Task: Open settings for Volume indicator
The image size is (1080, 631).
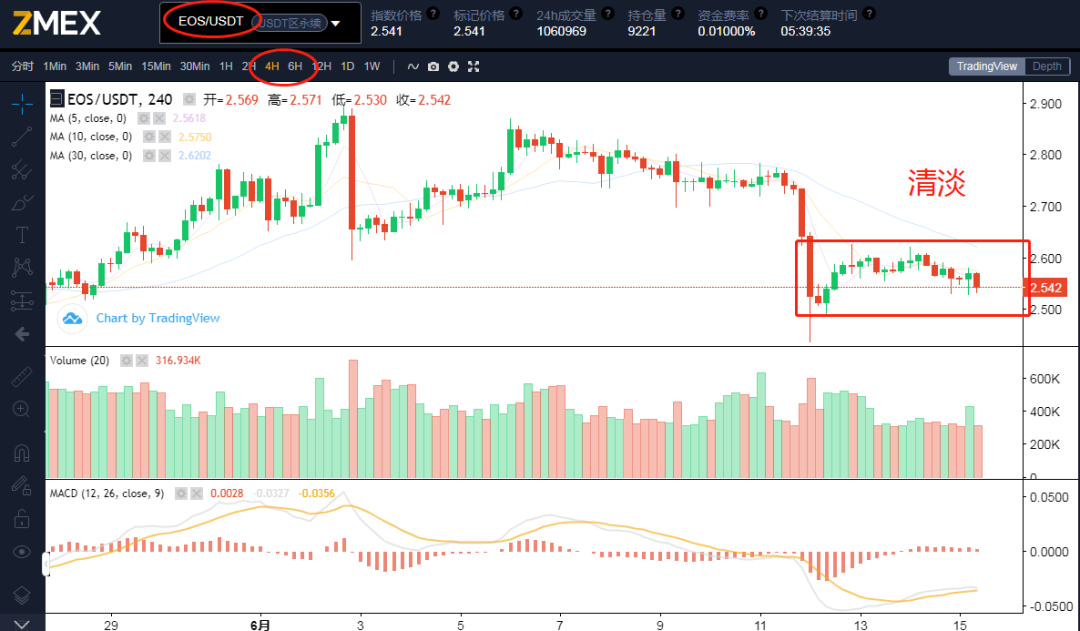Action: coord(126,360)
